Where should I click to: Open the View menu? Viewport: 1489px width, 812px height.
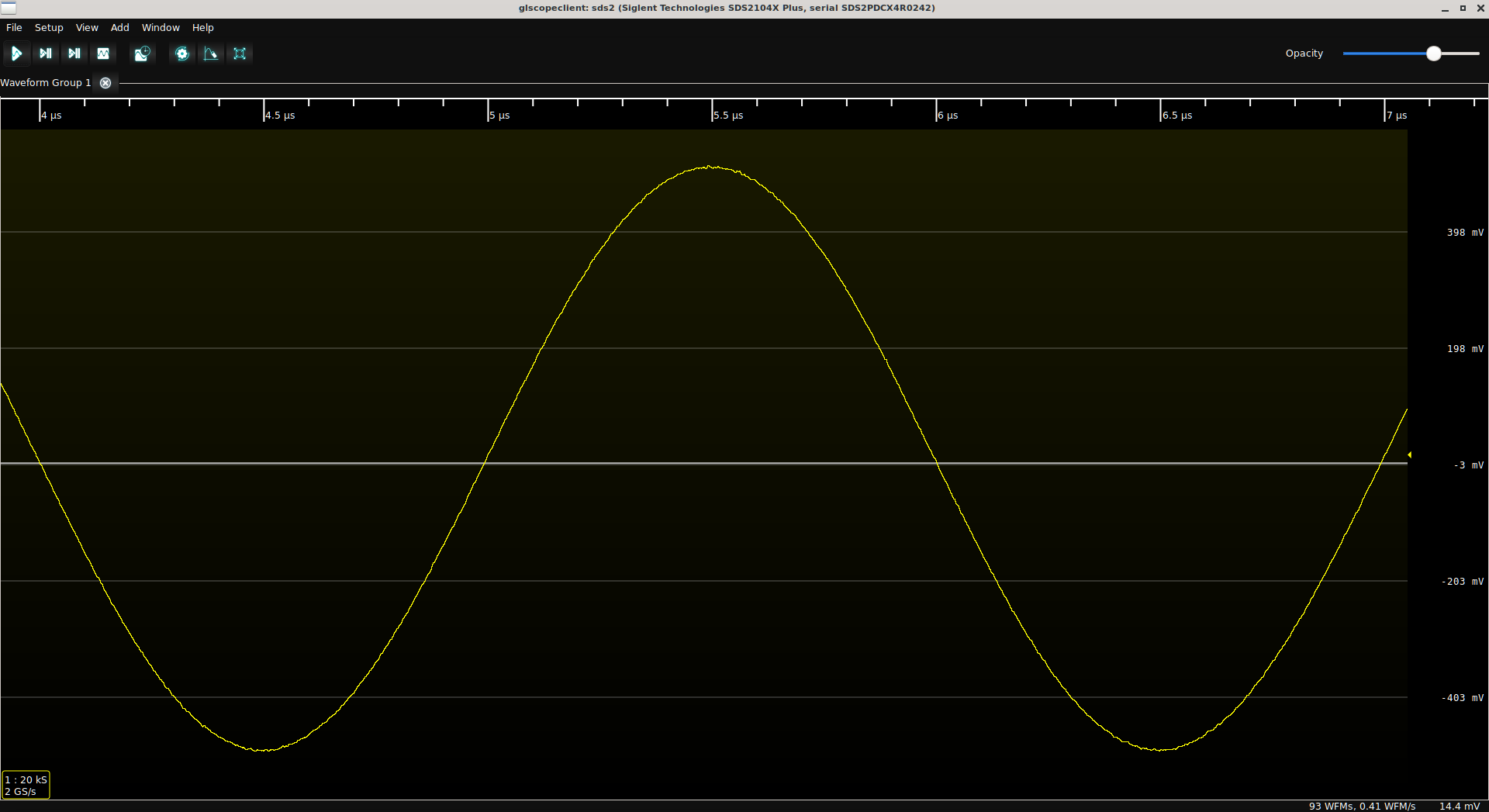[87, 27]
